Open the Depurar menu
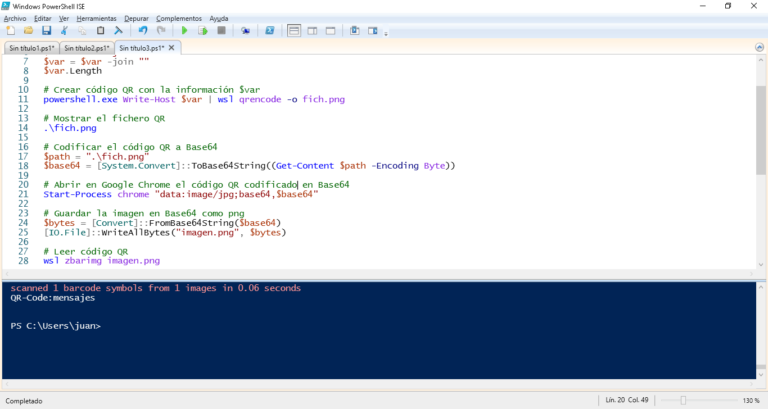The height and width of the screenshot is (409, 768). 136,19
